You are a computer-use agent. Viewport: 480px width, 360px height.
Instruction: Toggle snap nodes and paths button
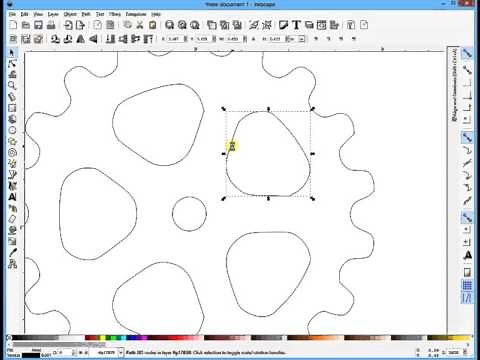(x=467, y=137)
